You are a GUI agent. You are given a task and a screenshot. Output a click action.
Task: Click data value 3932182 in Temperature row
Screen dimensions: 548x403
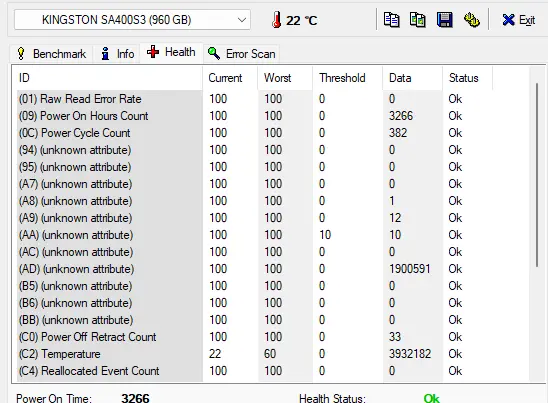tap(410, 354)
